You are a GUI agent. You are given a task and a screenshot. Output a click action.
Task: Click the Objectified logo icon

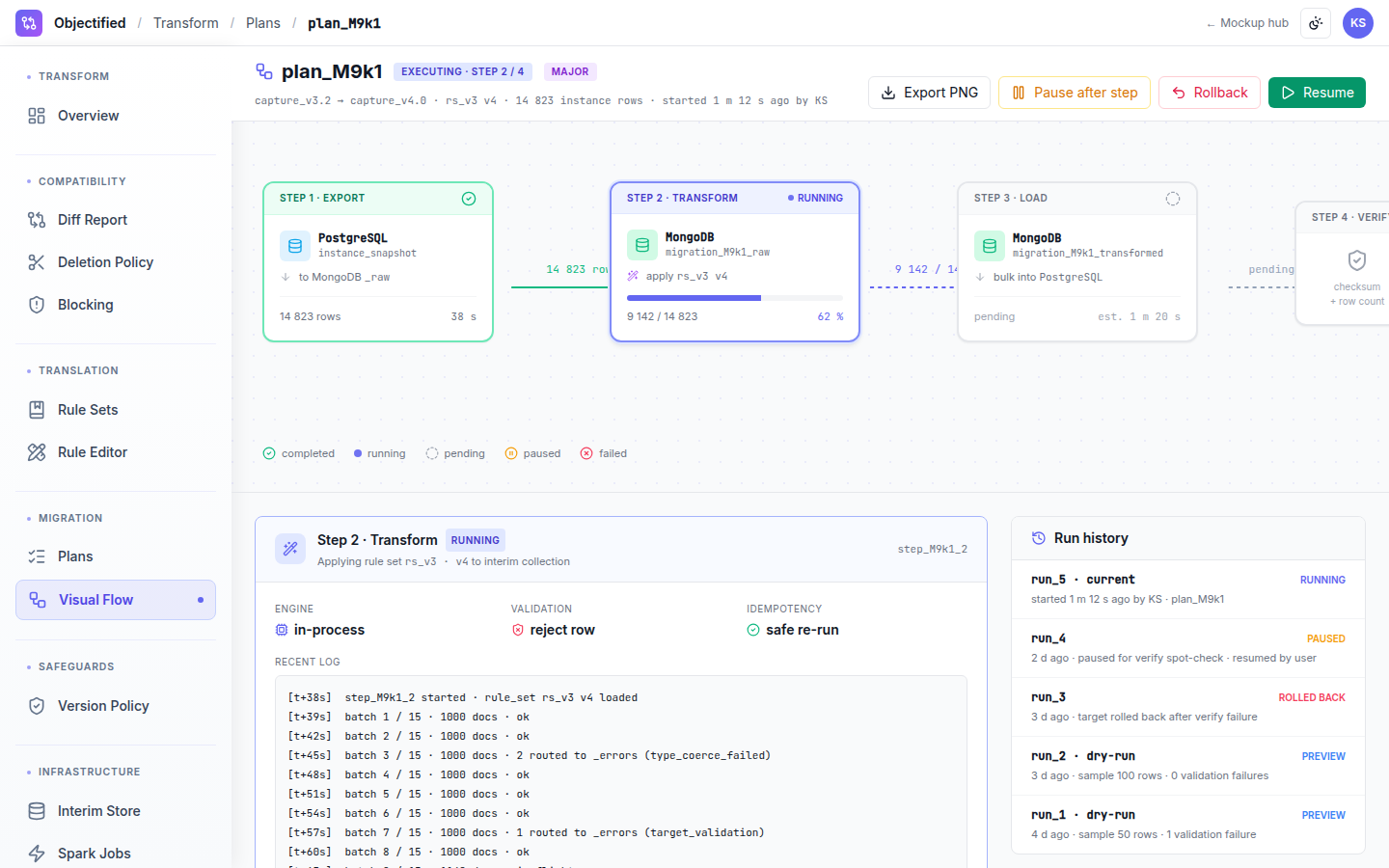(x=29, y=23)
